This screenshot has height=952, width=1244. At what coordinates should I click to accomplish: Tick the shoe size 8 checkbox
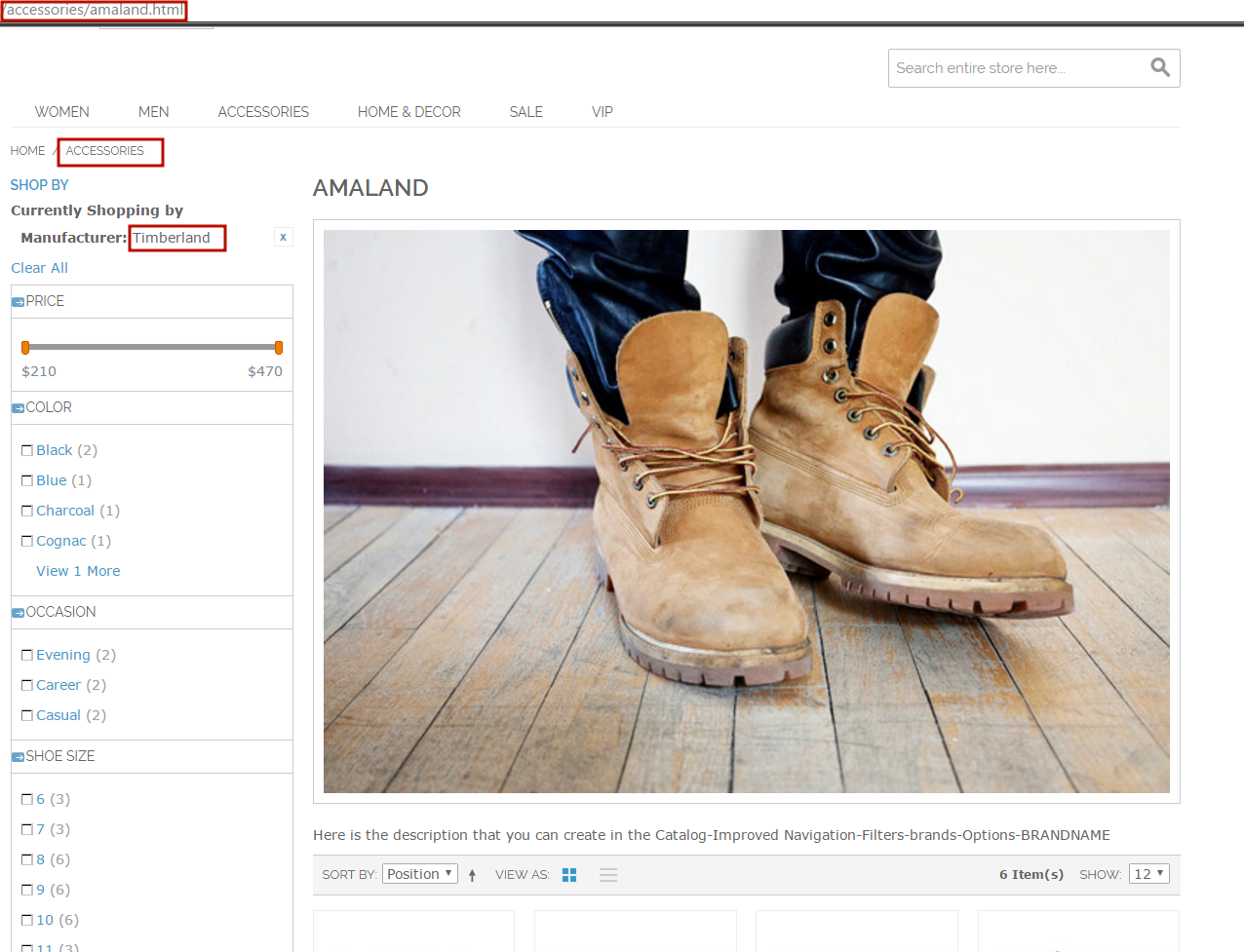click(27, 859)
